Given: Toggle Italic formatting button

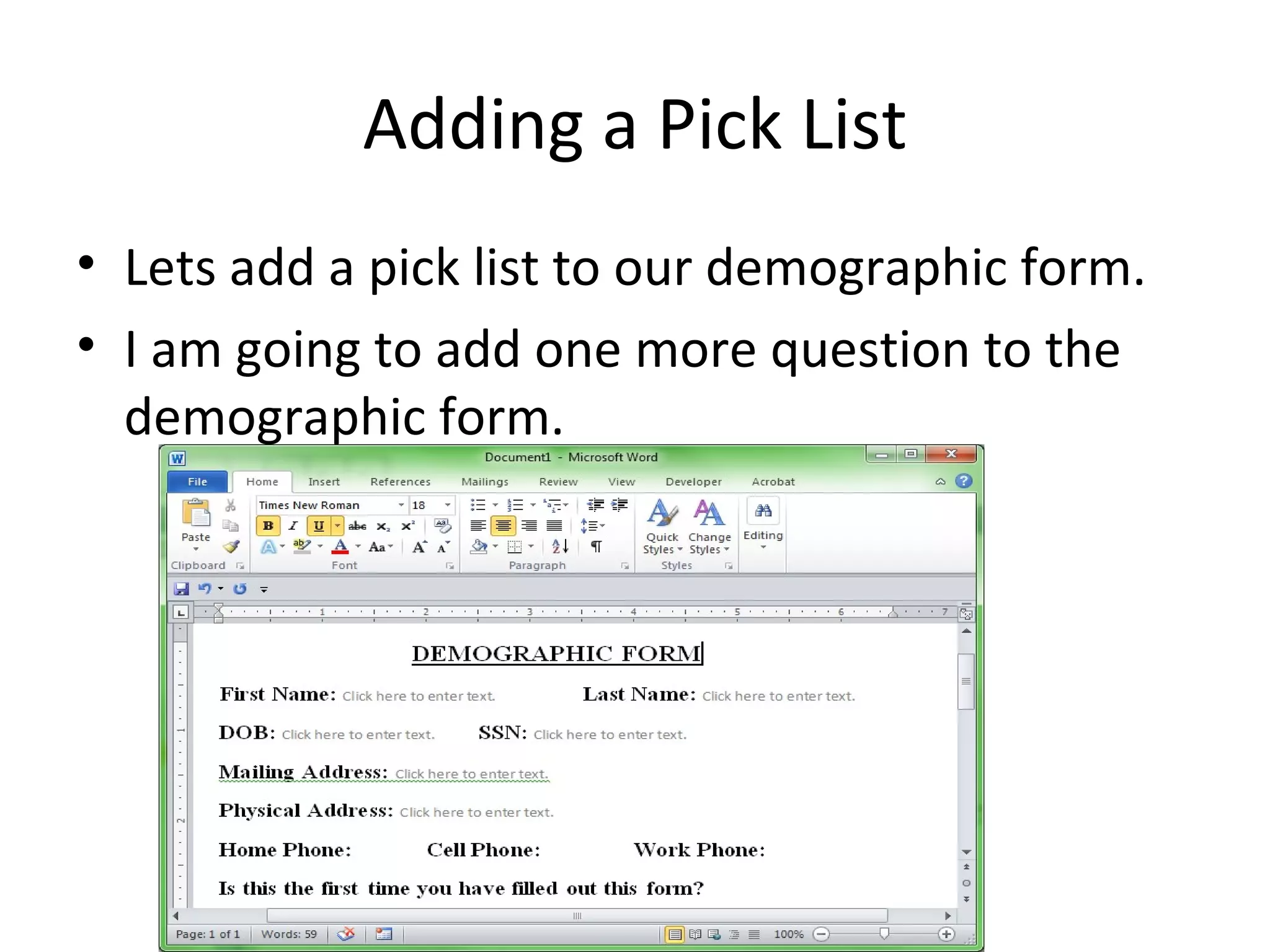Looking at the screenshot, I should coord(293,526).
